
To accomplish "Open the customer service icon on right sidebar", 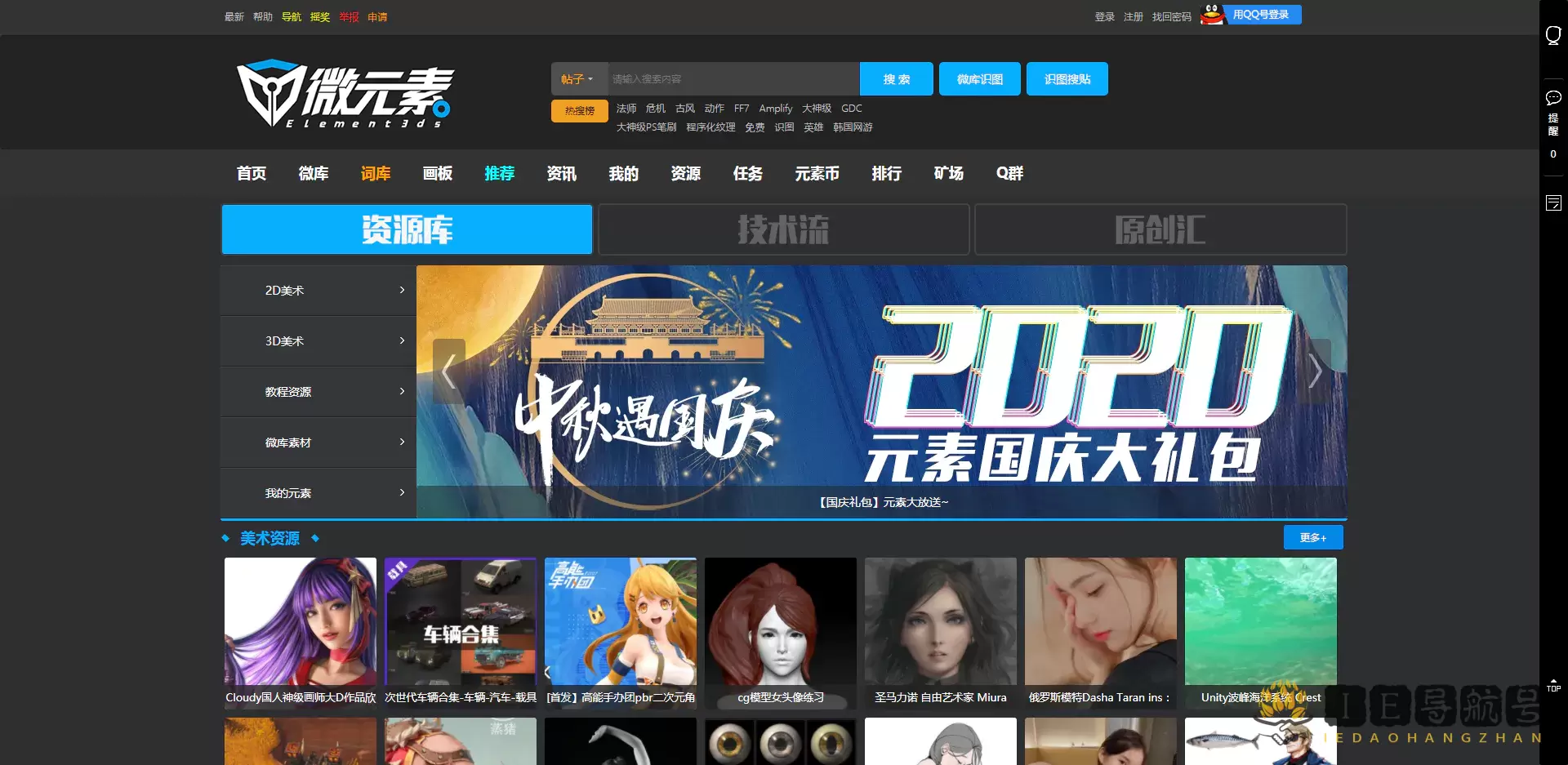I will tap(1553, 34).
